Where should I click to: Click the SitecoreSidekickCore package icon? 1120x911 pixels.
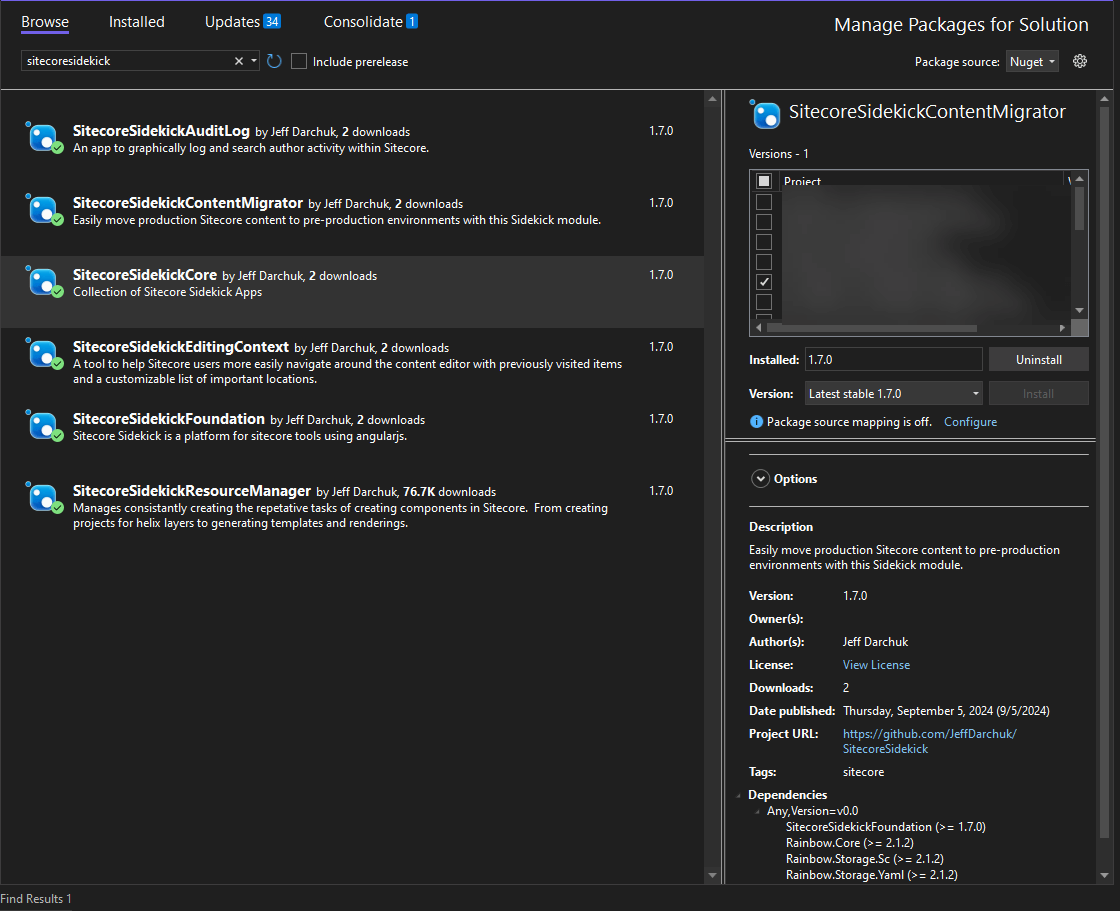coord(44,281)
